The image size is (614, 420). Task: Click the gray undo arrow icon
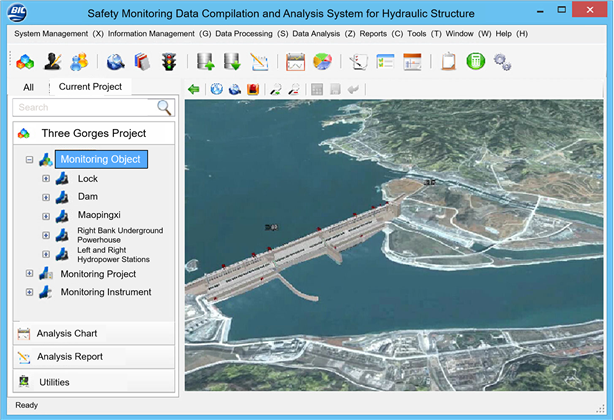(353, 89)
